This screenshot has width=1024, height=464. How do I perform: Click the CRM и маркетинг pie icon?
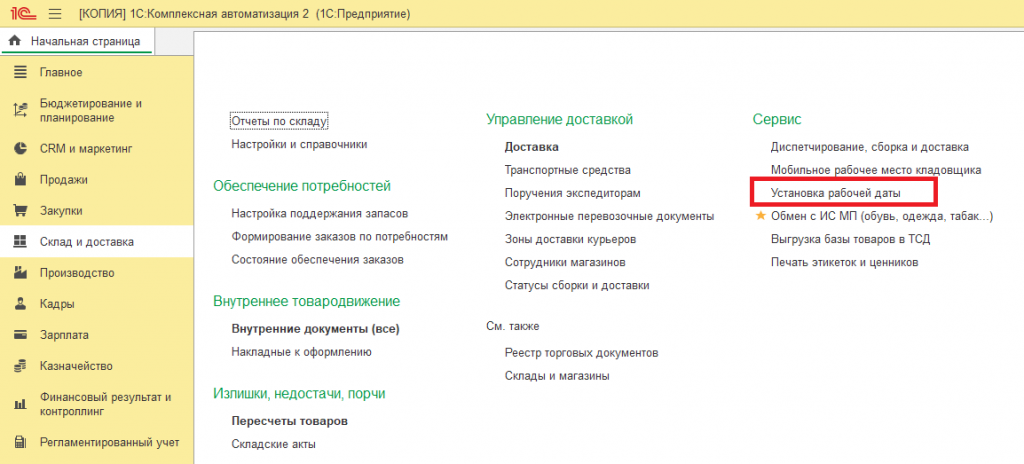point(20,149)
